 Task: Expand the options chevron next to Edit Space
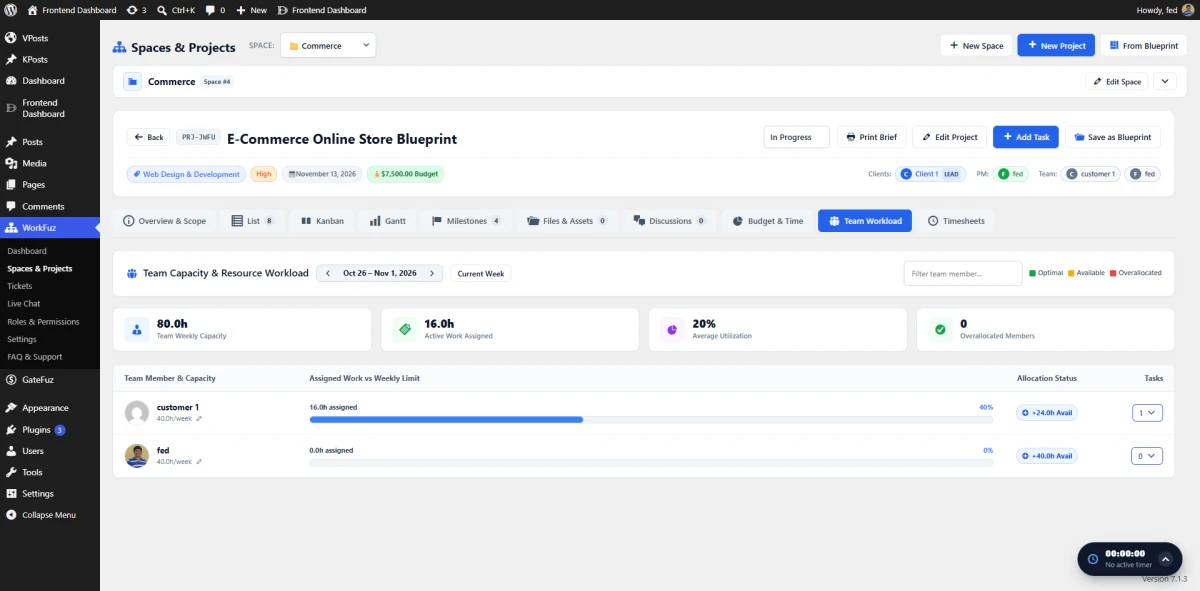[x=1165, y=81]
